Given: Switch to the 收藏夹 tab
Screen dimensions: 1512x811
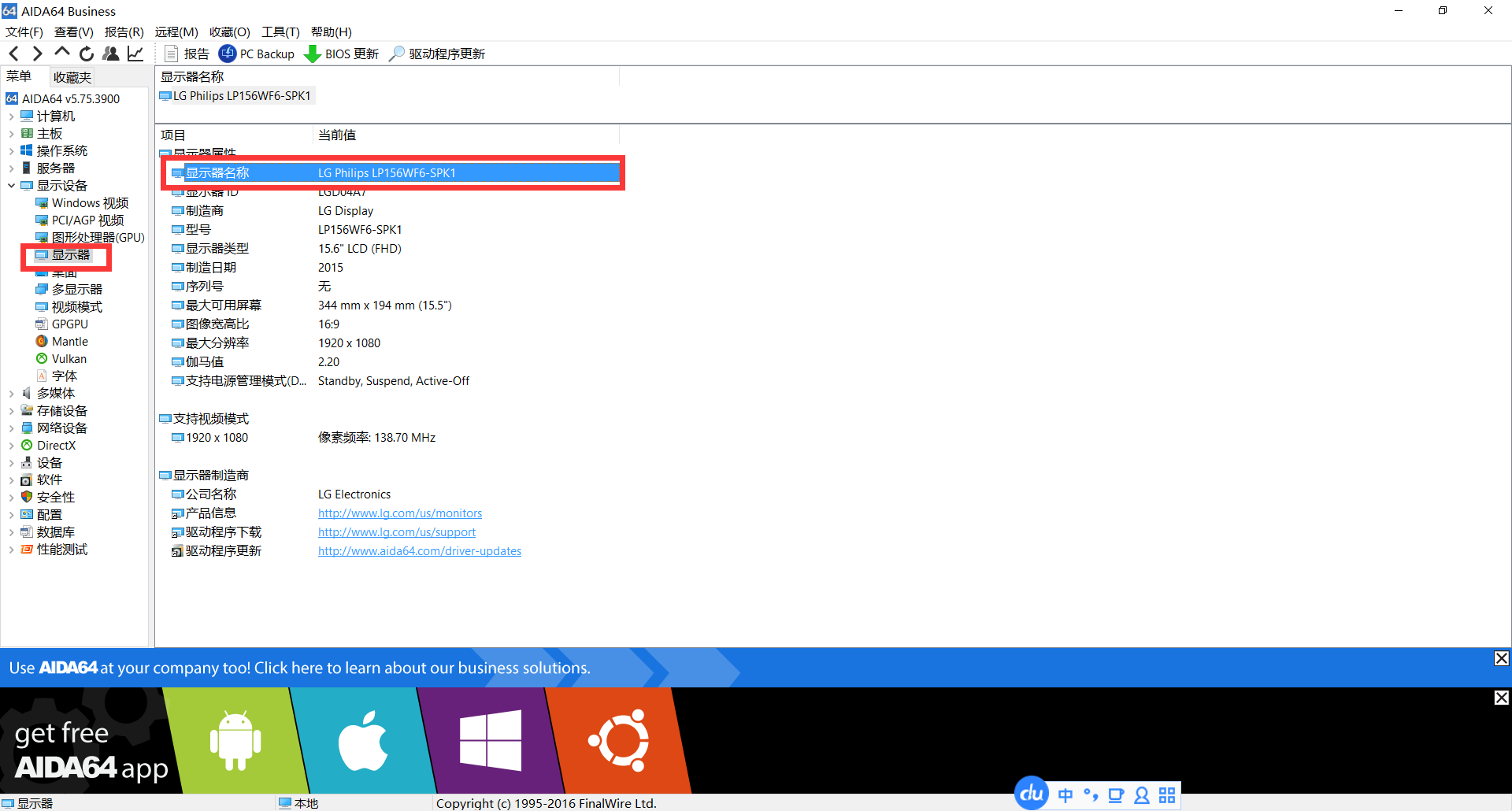Looking at the screenshot, I should point(72,77).
